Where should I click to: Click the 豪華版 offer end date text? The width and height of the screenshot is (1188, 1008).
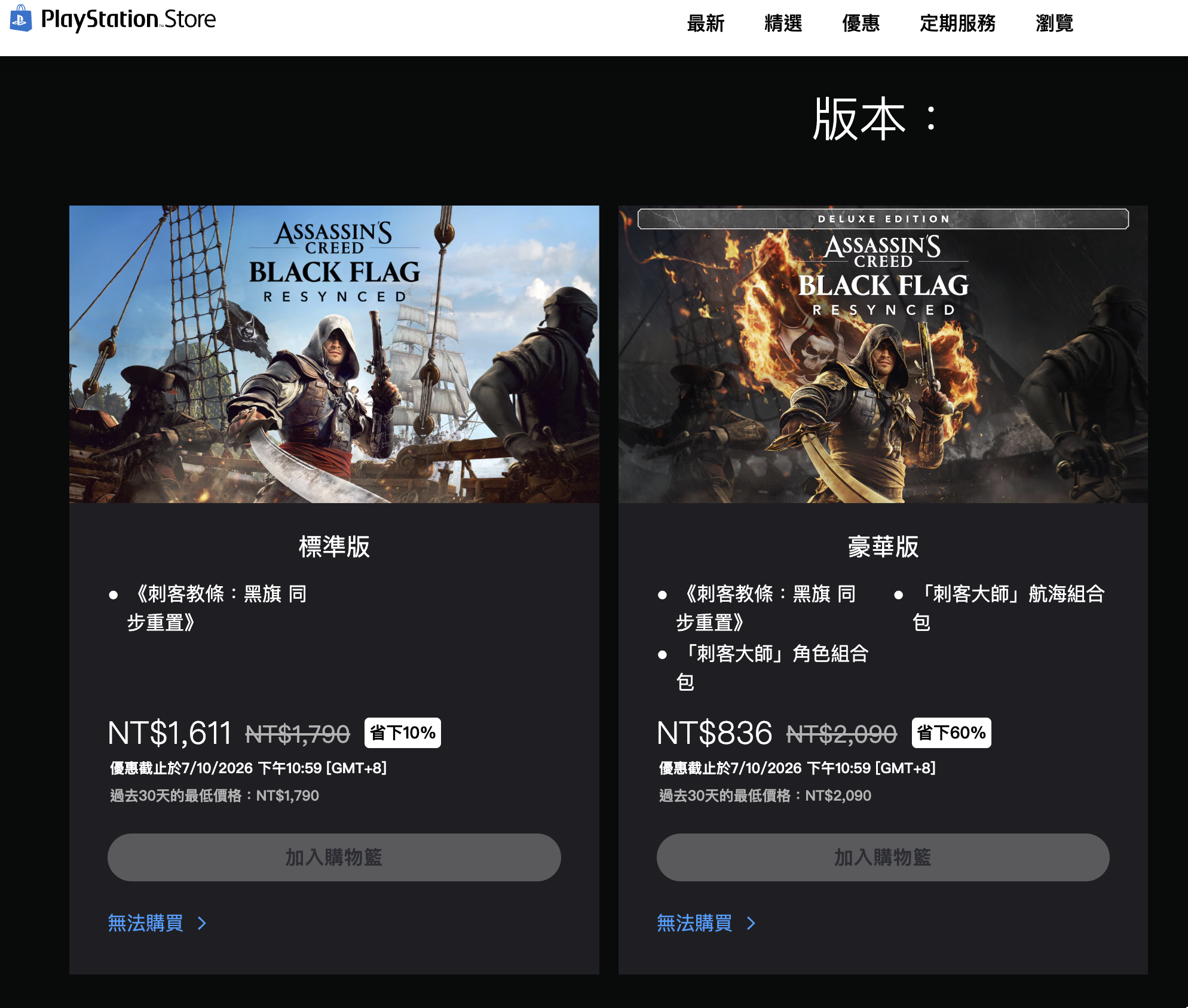point(798,768)
